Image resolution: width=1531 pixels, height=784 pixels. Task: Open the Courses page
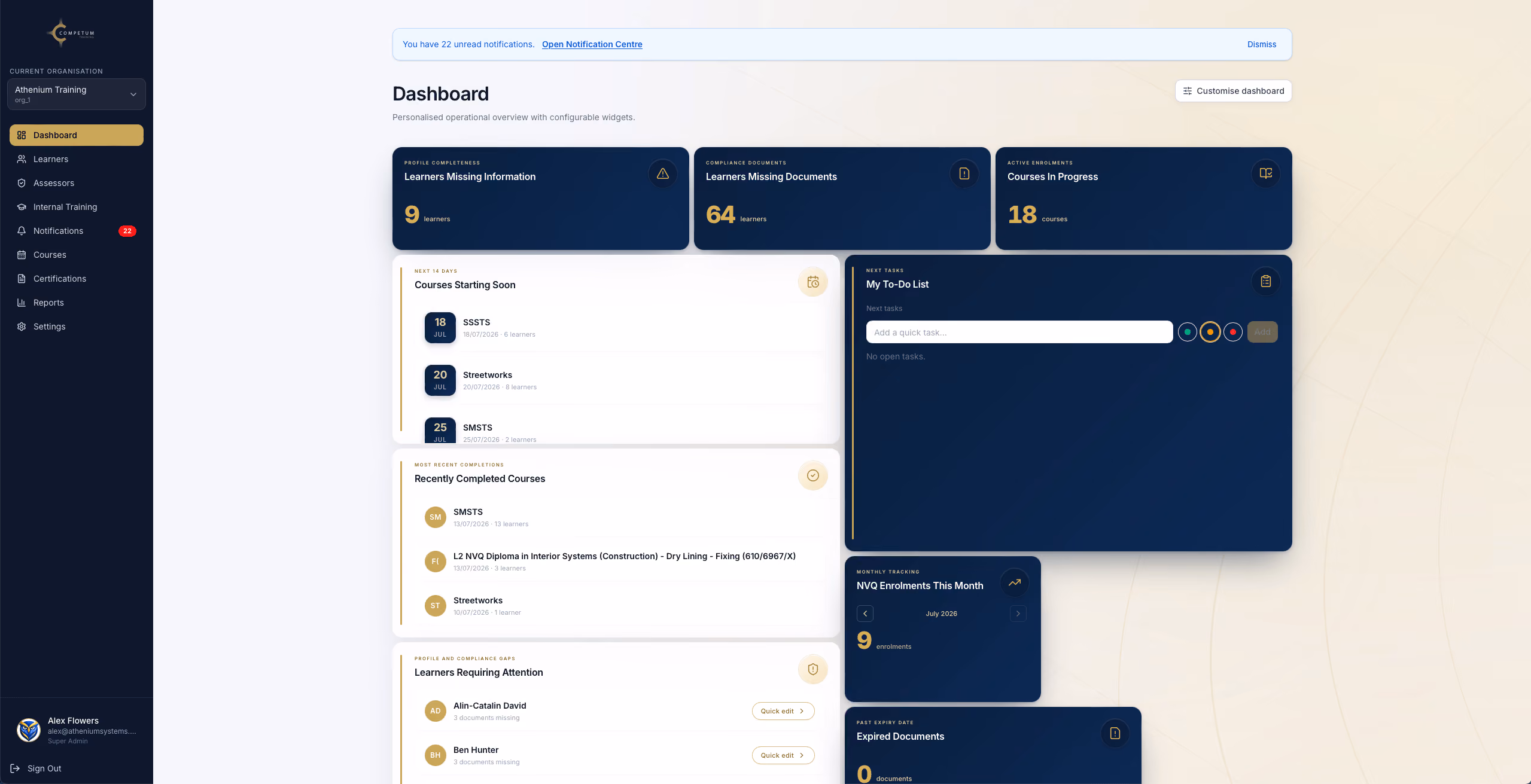point(77,255)
